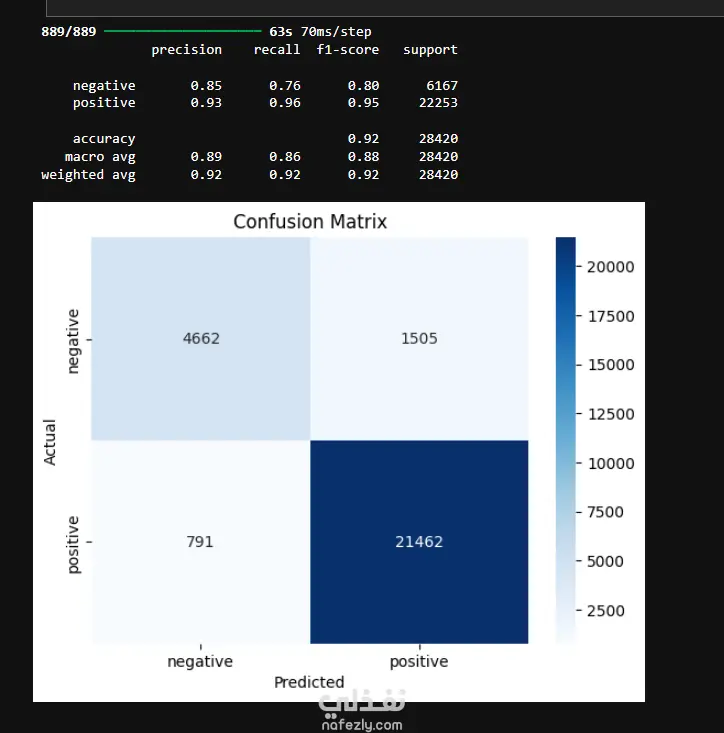Screen dimensions: 724x733
Task: Click the true negative cell 4662
Action: coord(201,338)
